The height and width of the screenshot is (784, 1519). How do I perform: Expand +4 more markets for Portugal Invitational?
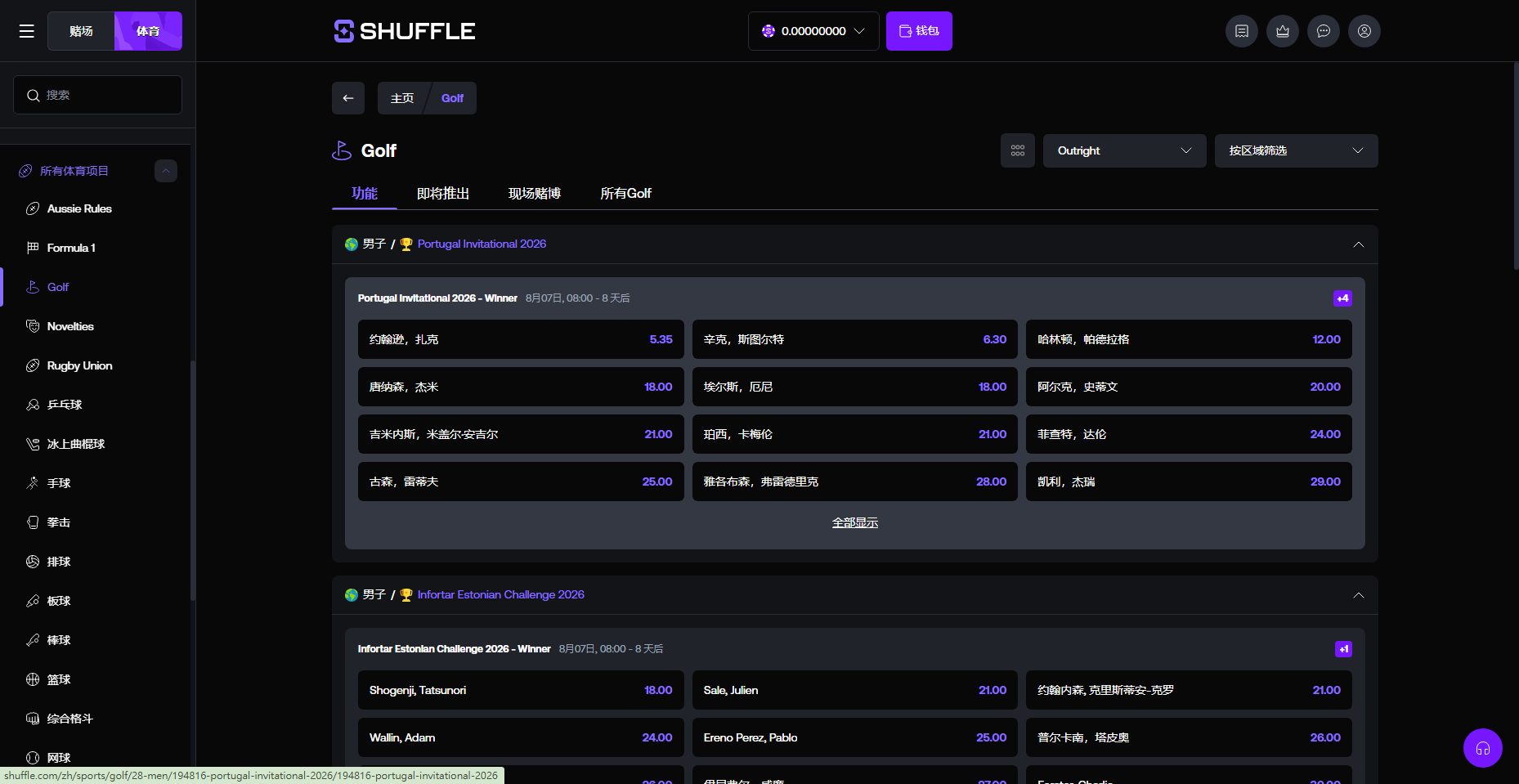click(1342, 298)
